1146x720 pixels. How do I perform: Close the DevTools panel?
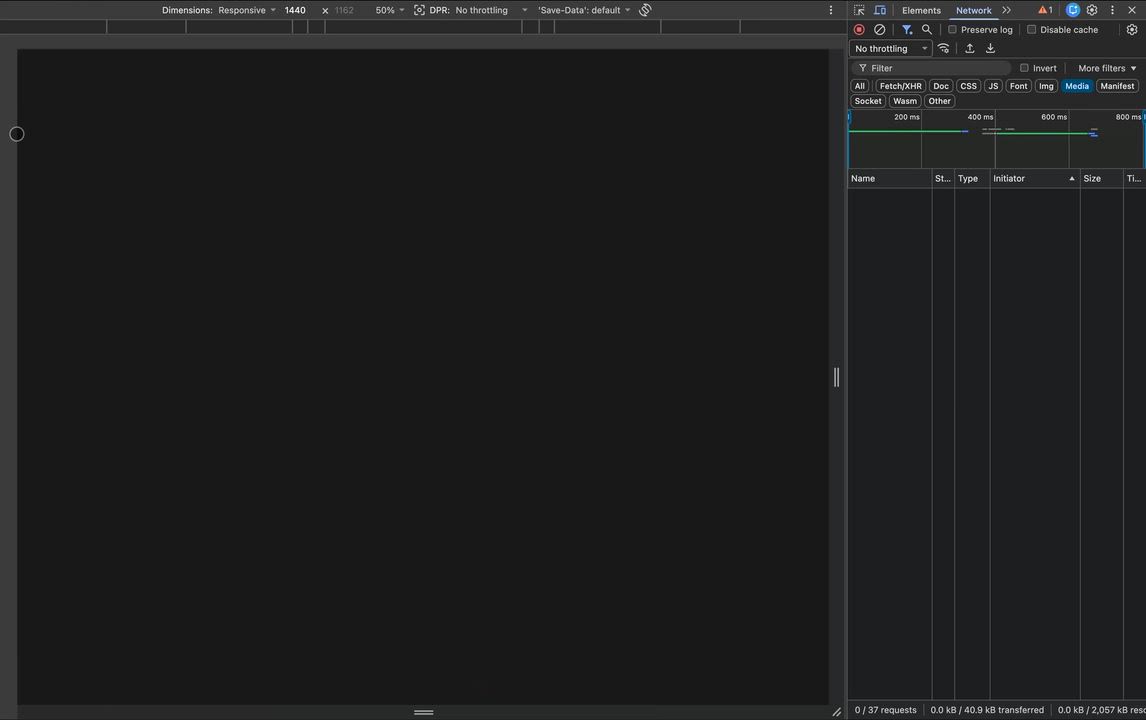(1131, 10)
